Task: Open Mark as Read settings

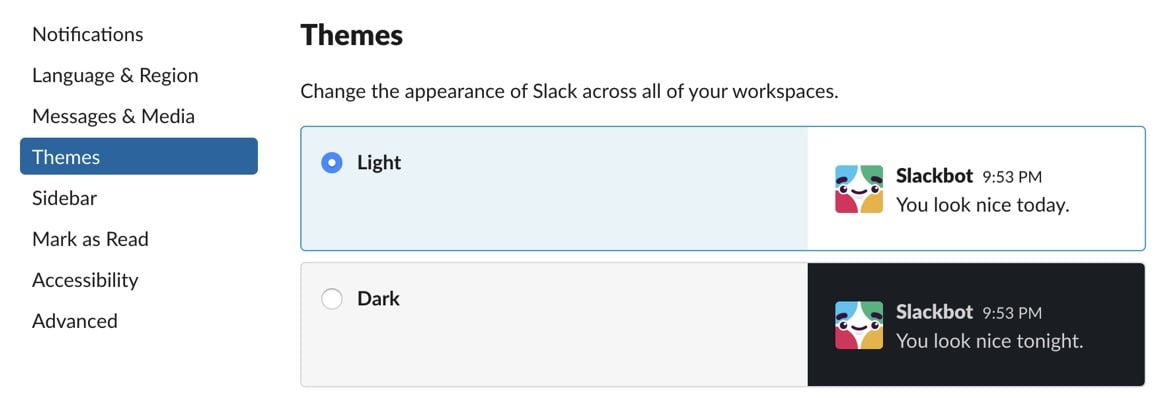Action: tap(90, 239)
